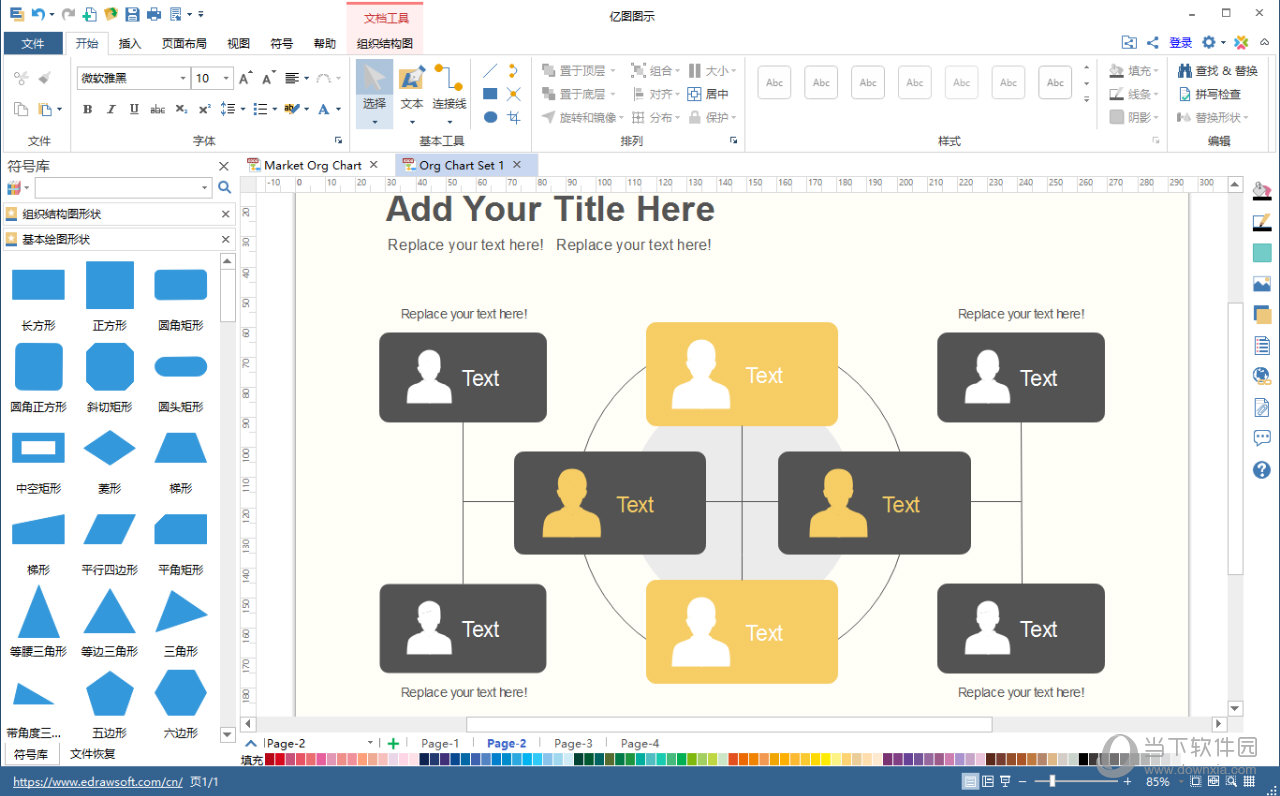Switch to the 视图 ribbon tab
The height and width of the screenshot is (796, 1280).
[x=238, y=43]
